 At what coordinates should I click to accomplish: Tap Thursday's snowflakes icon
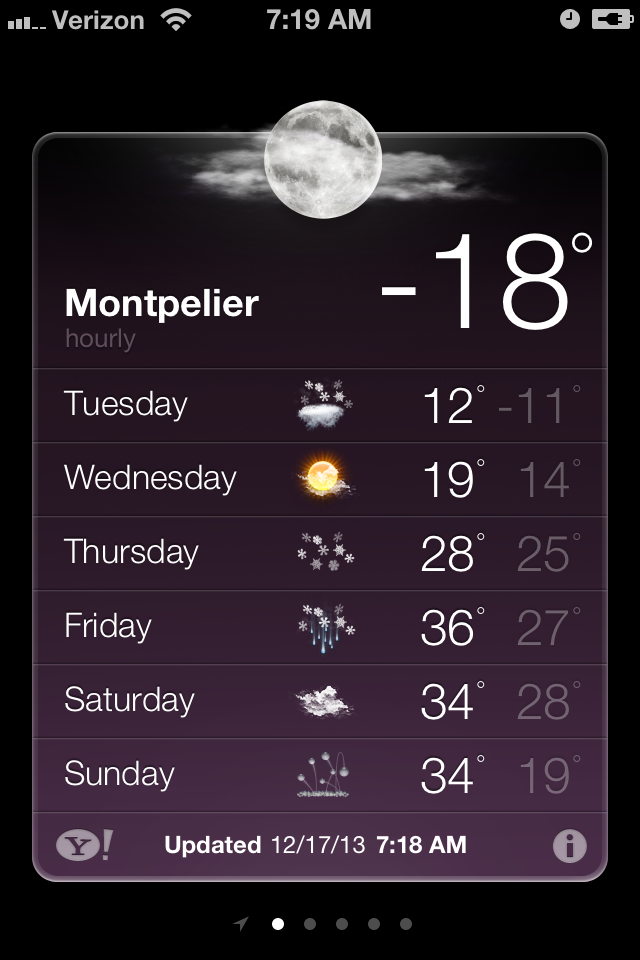[x=324, y=553]
